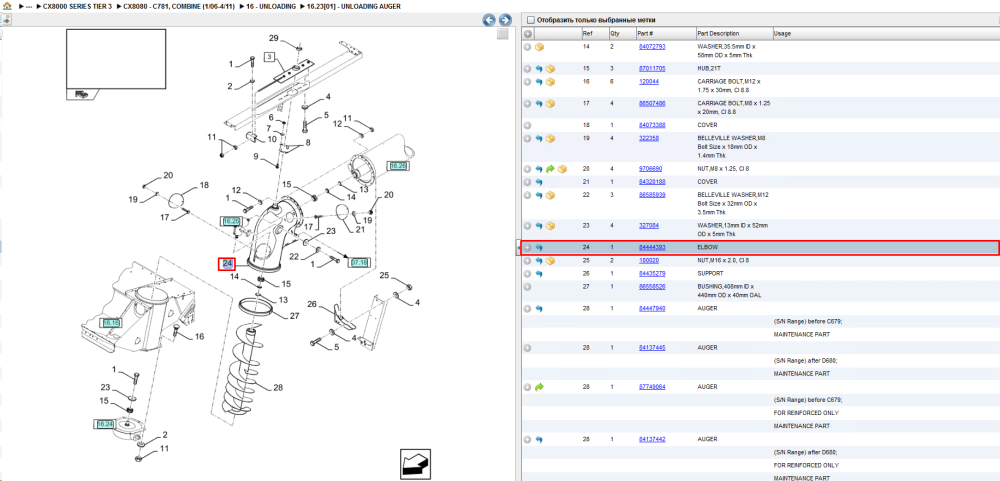This screenshot has height=481, width=1000.
Task: Add BUSHING 86558526 with its plus icon
Action: click(x=527, y=287)
